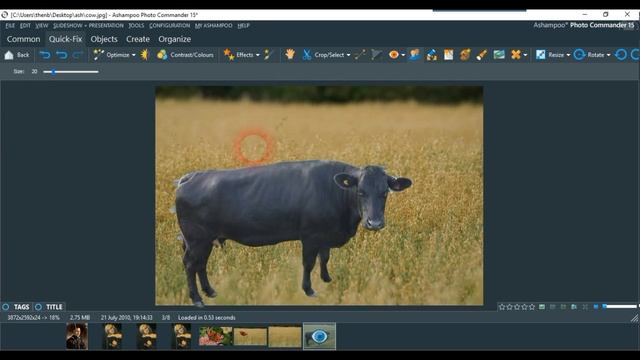Click the flashlight tool icon

coord(482,55)
